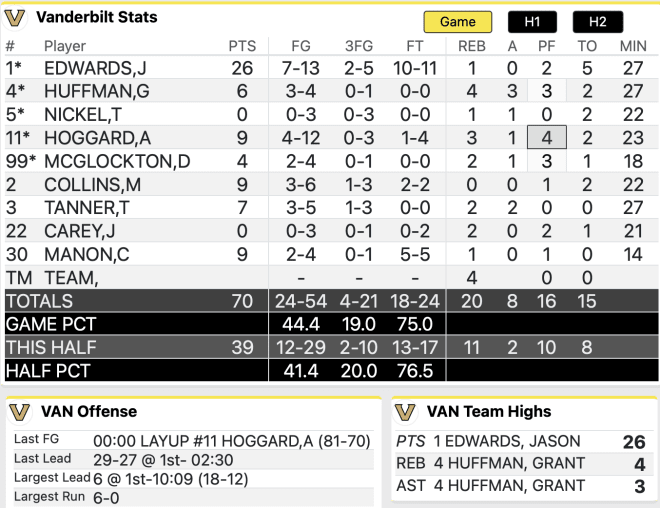Sort by the PTS column header
The image size is (660, 508).
[x=242, y=46]
